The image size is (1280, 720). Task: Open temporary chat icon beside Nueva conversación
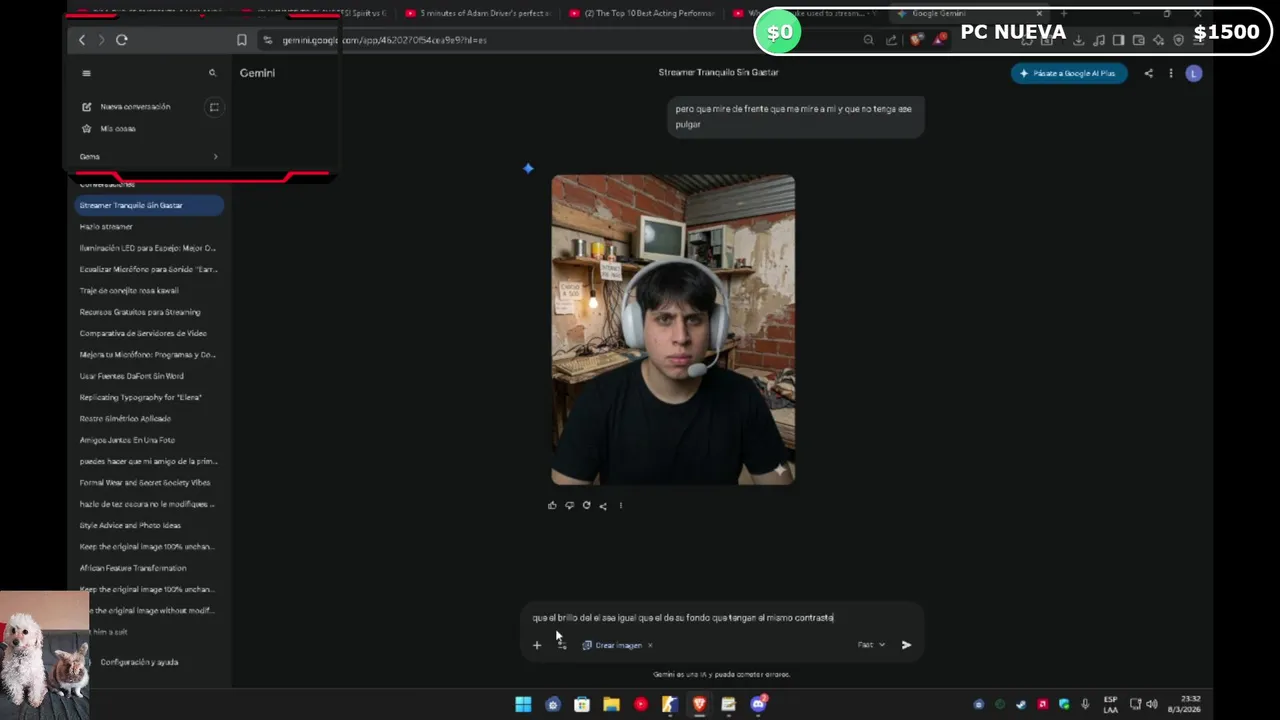click(214, 107)
